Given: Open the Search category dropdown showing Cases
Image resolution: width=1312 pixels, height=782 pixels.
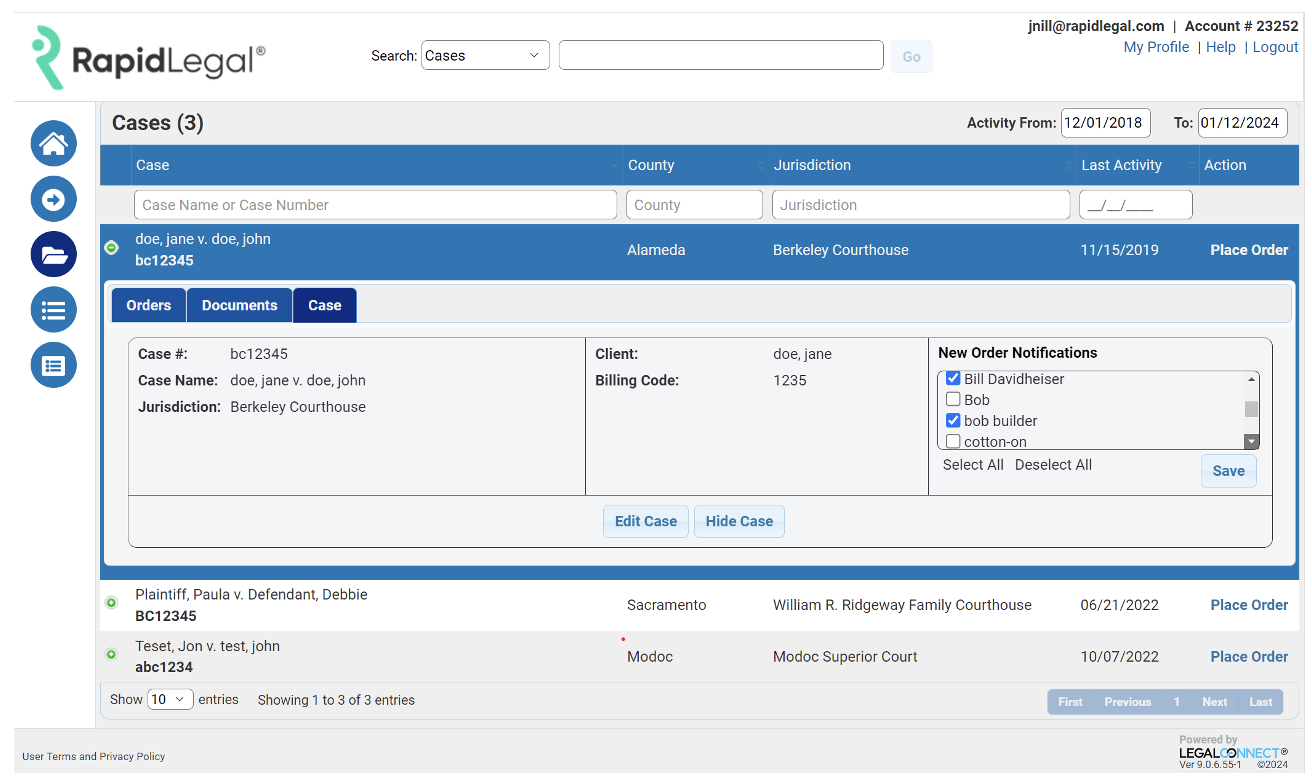Looking at the screenshot, I should [485, 55].
